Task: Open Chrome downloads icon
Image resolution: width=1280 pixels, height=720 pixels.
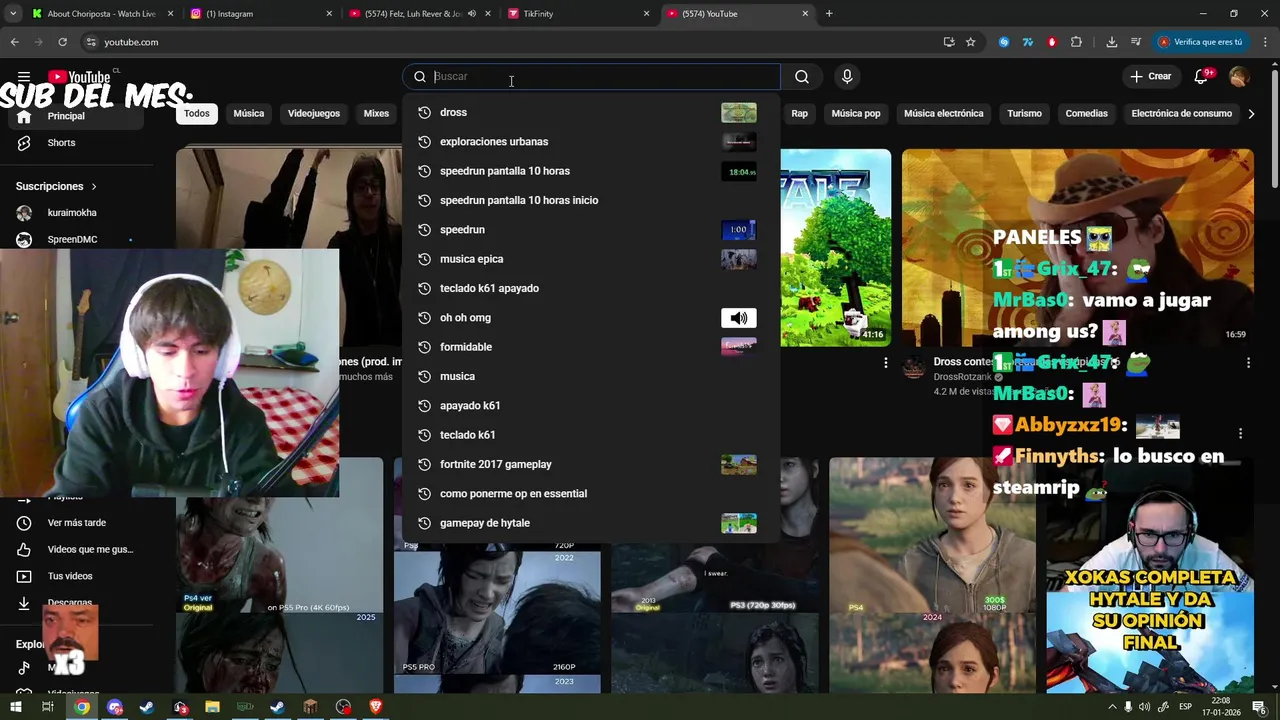Action: tap(1111, 42)
